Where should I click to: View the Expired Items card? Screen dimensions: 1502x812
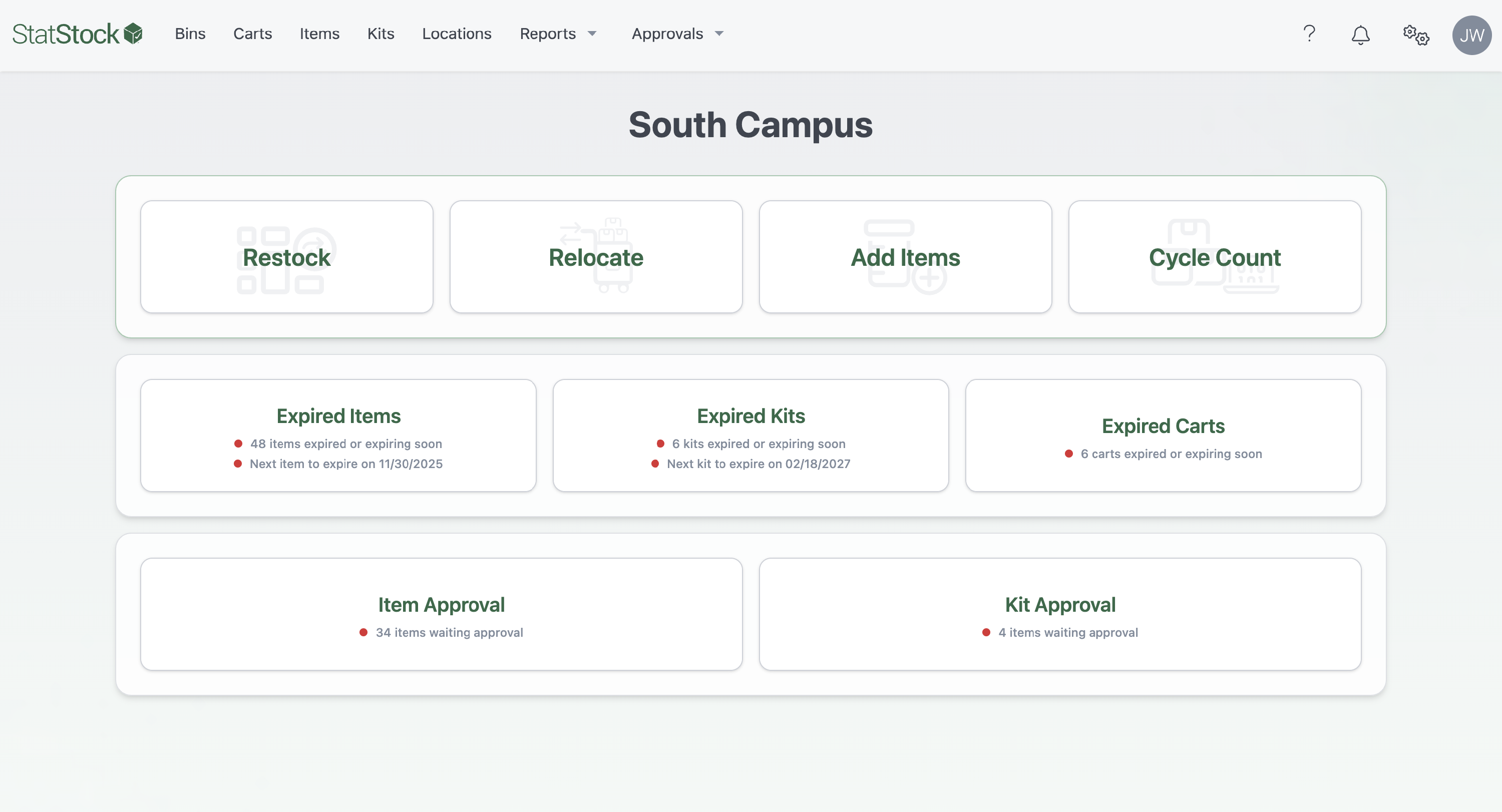(338, 436)
